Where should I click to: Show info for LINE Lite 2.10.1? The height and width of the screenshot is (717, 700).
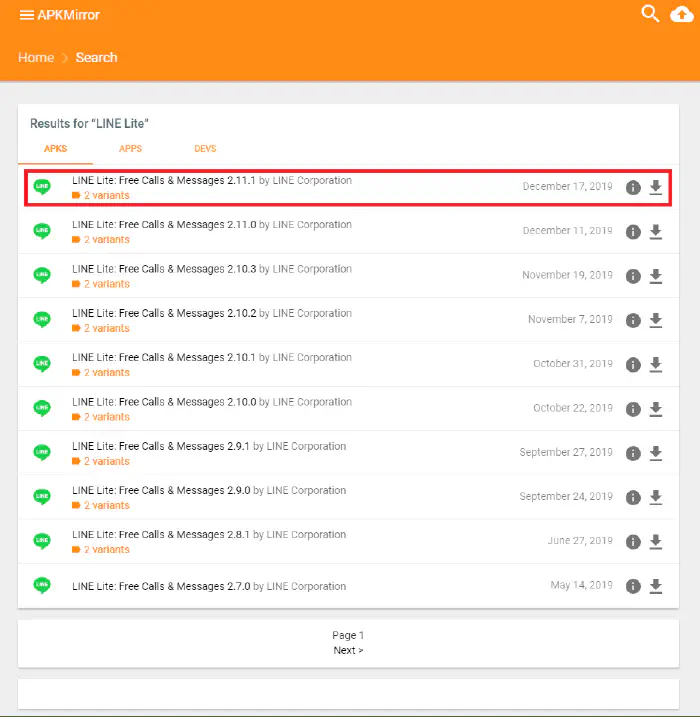(x=633, y=364)
